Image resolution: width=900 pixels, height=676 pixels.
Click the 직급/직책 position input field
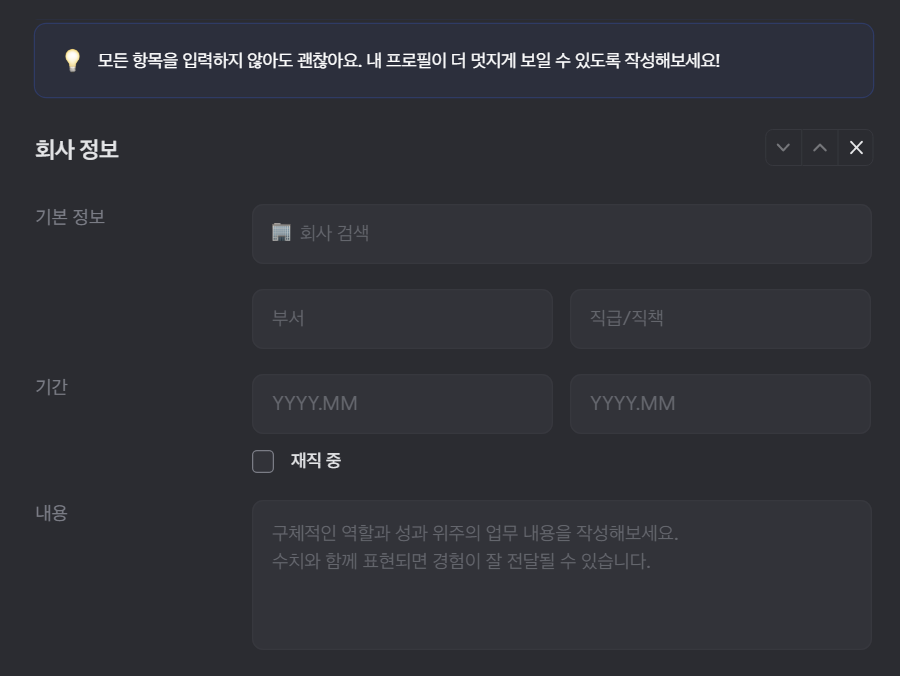720,318
